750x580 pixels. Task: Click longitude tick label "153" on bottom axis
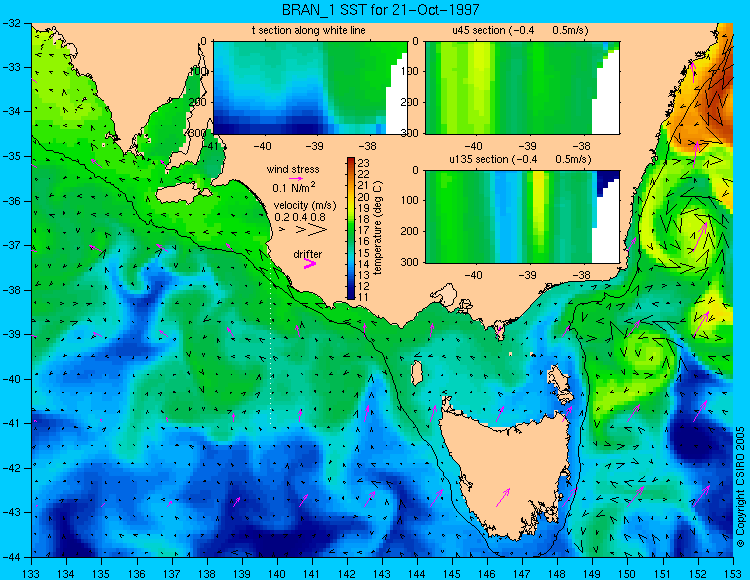click(733, 574)
